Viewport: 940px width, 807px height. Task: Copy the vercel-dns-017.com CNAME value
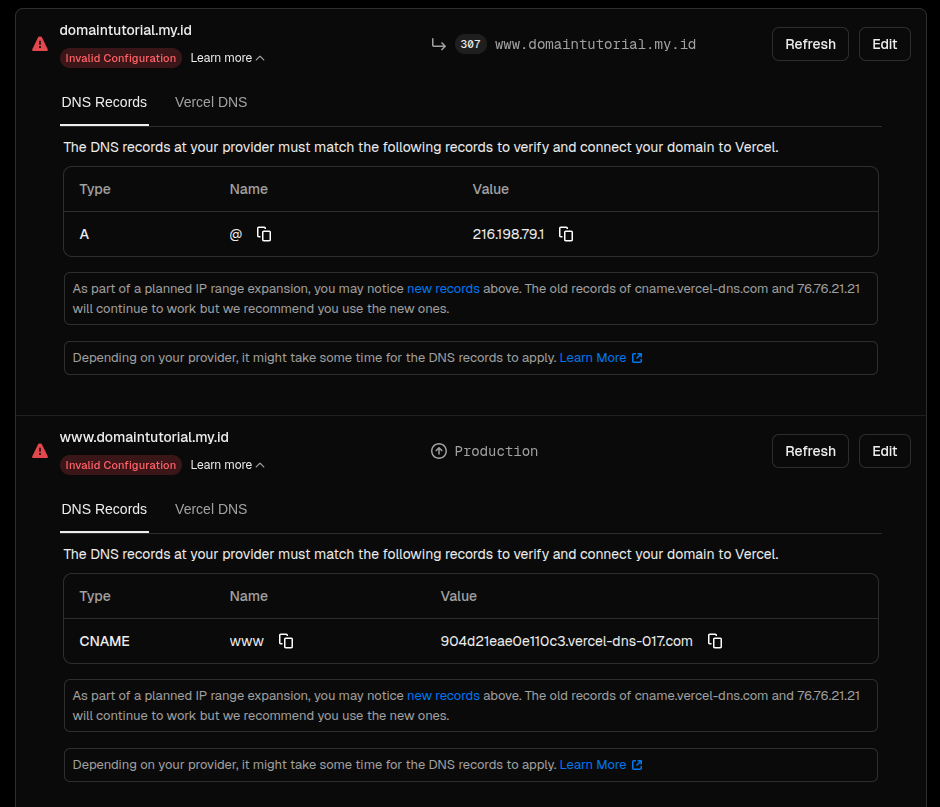tap(715, 641)
